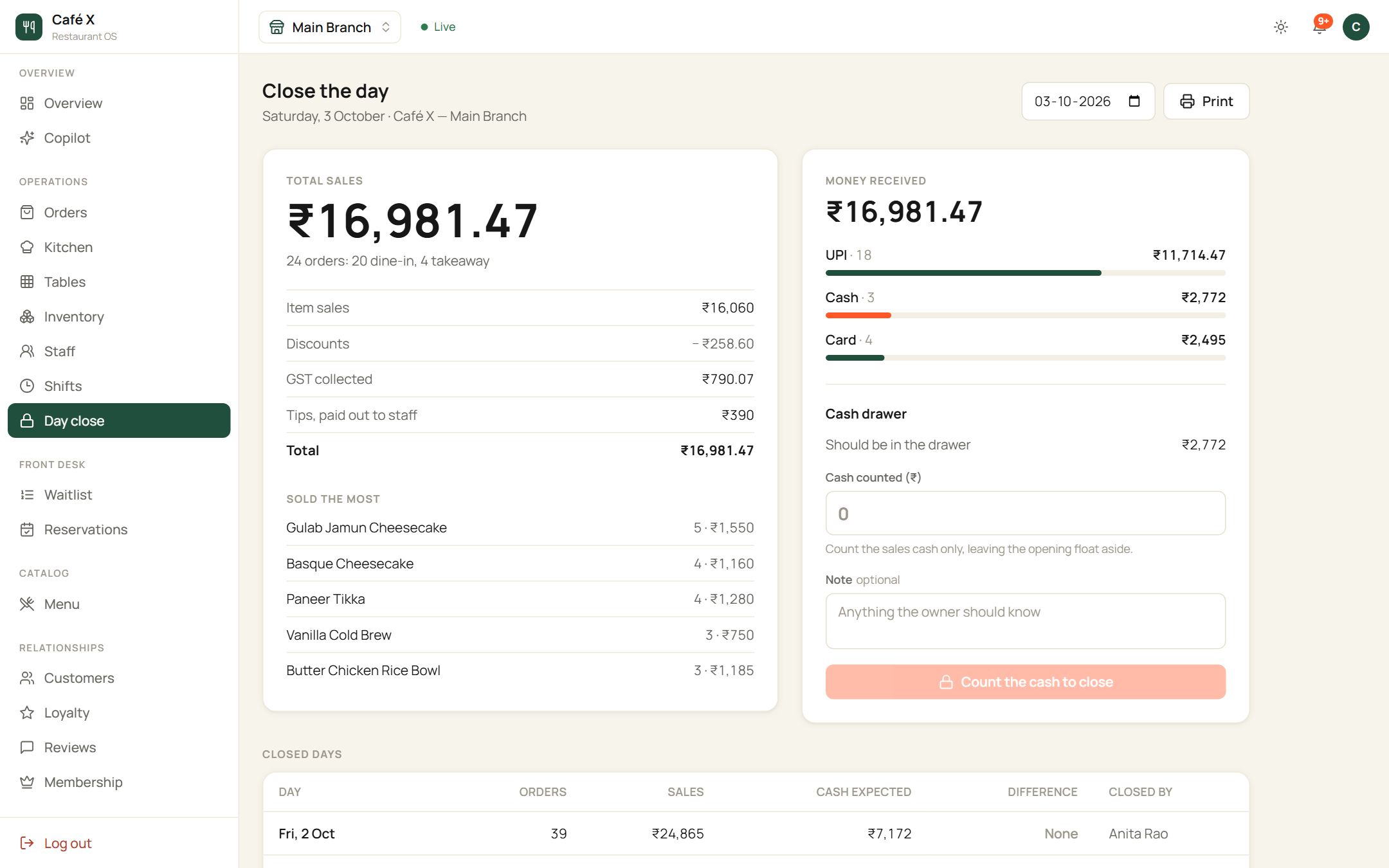Focus the optional Note text area
The width and height of the screenshot is (1389, 868).
coord(1026,621)
